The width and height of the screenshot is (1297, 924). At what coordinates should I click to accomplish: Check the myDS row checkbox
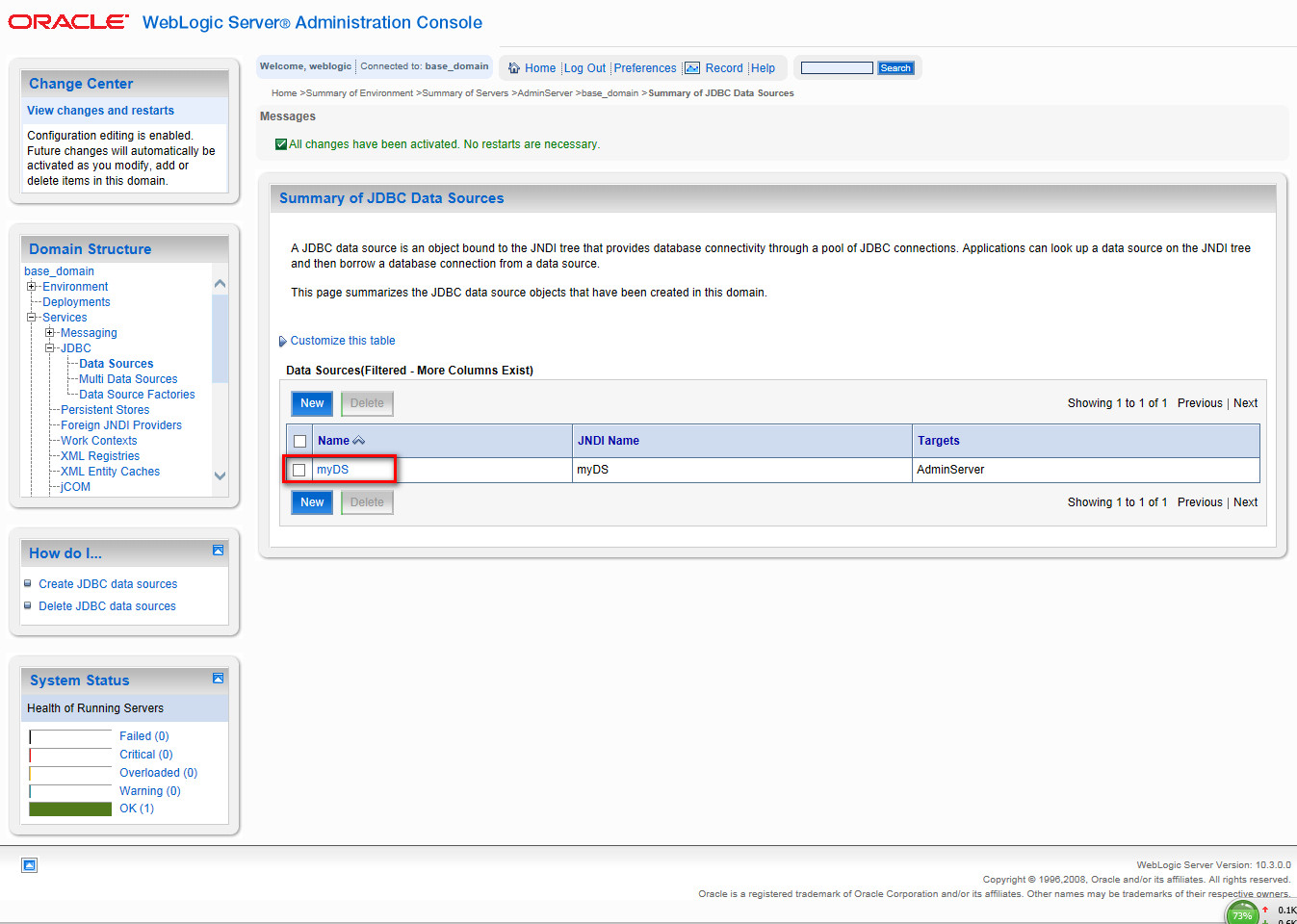[x=298, y=470]
